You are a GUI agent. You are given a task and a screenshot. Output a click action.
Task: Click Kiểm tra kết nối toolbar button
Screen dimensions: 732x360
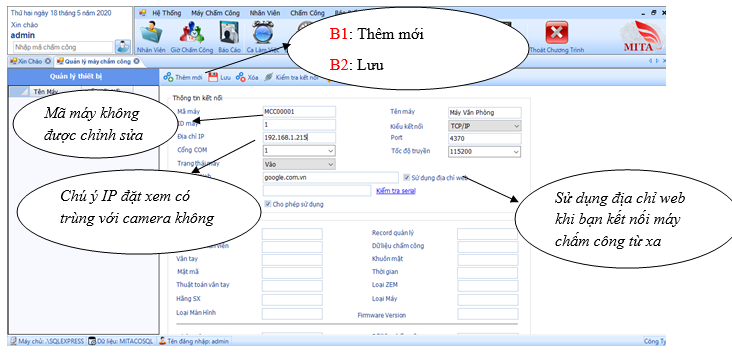click(291, 78)
